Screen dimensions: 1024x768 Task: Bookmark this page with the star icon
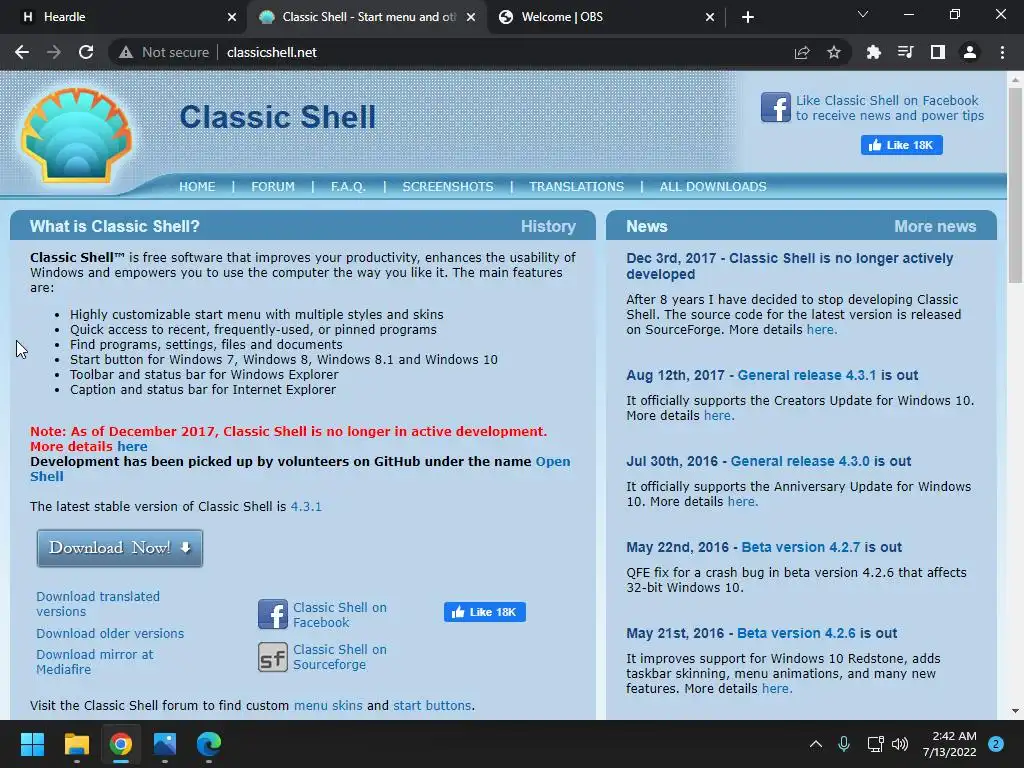(834, 52)
